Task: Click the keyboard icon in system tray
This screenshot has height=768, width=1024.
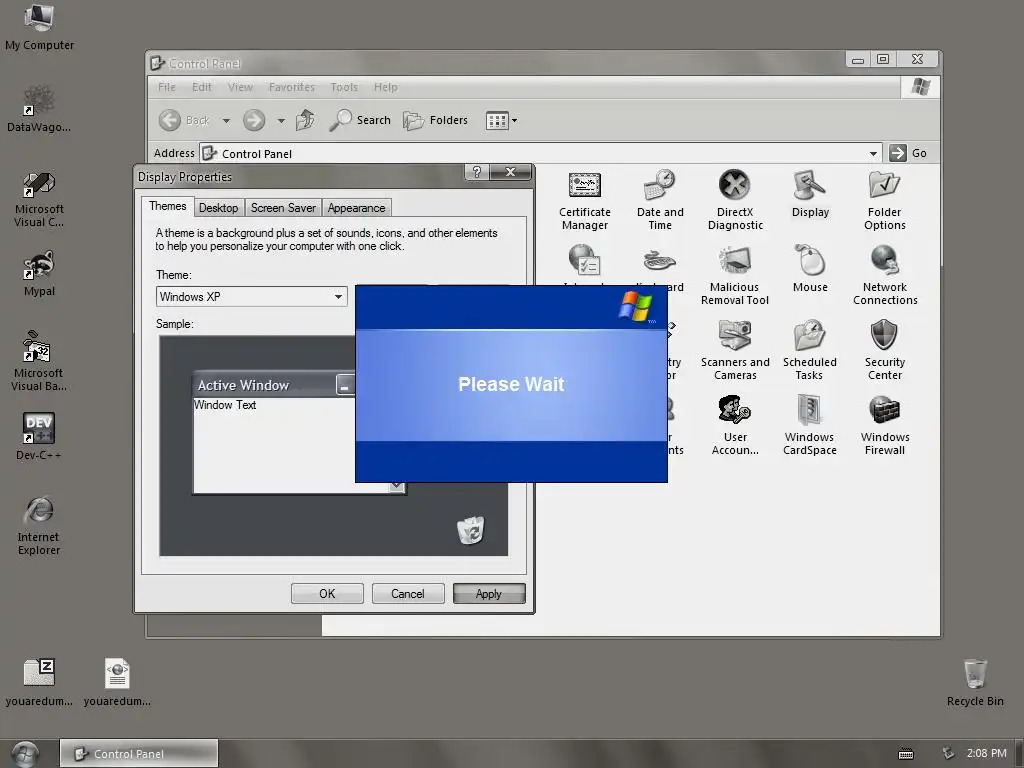Action: (906, 754)
